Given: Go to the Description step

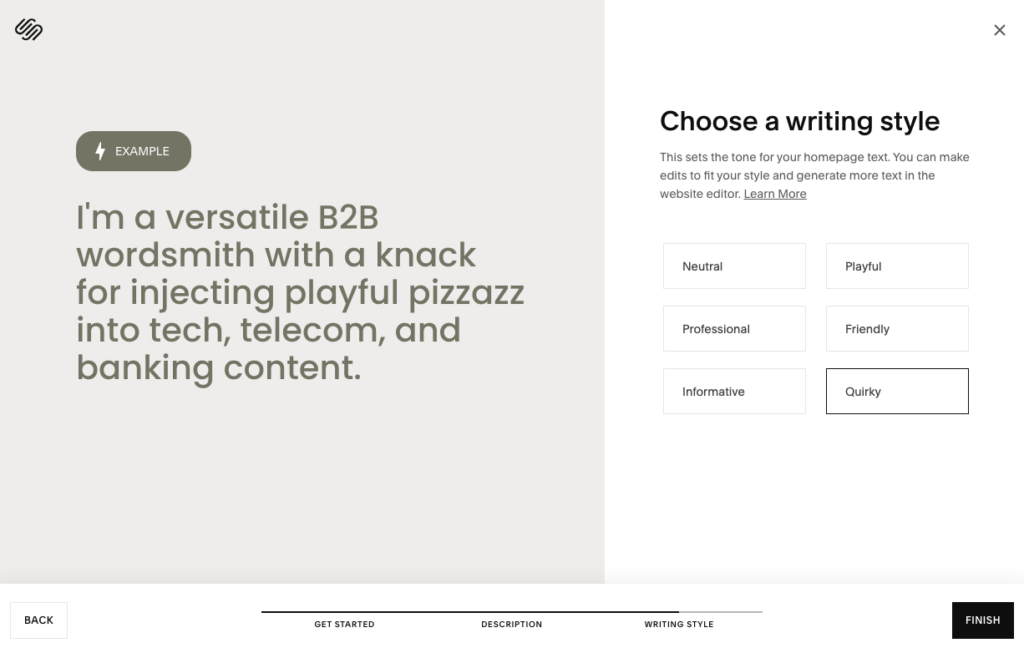Looking at the screenshot, I should (x=511, y=624).
